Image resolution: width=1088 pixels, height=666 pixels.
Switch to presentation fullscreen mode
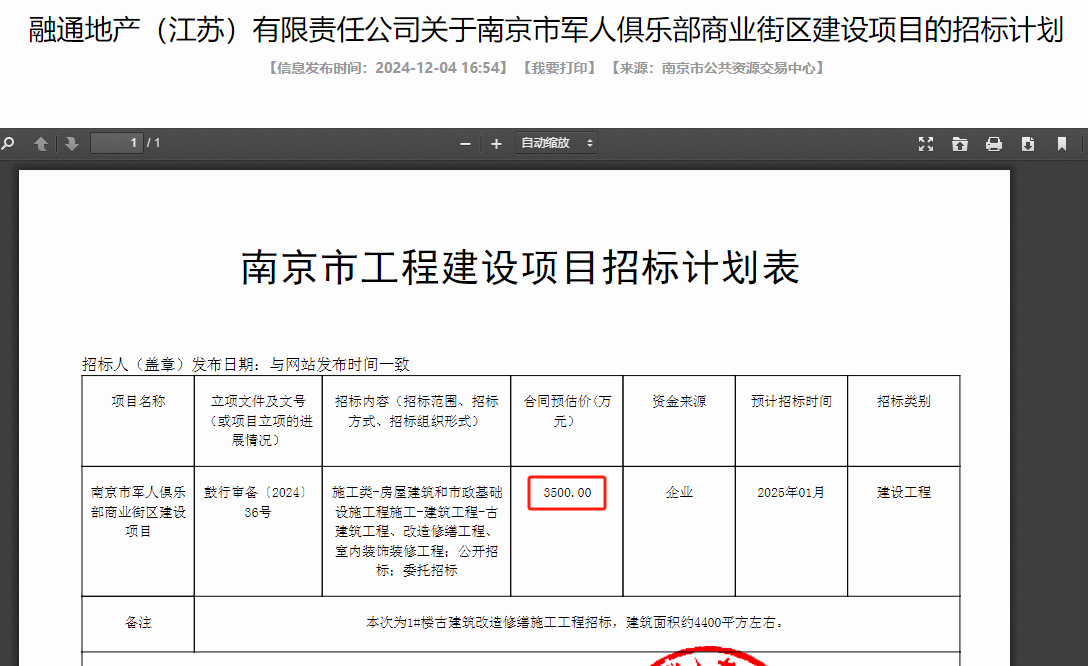point(926,144)
